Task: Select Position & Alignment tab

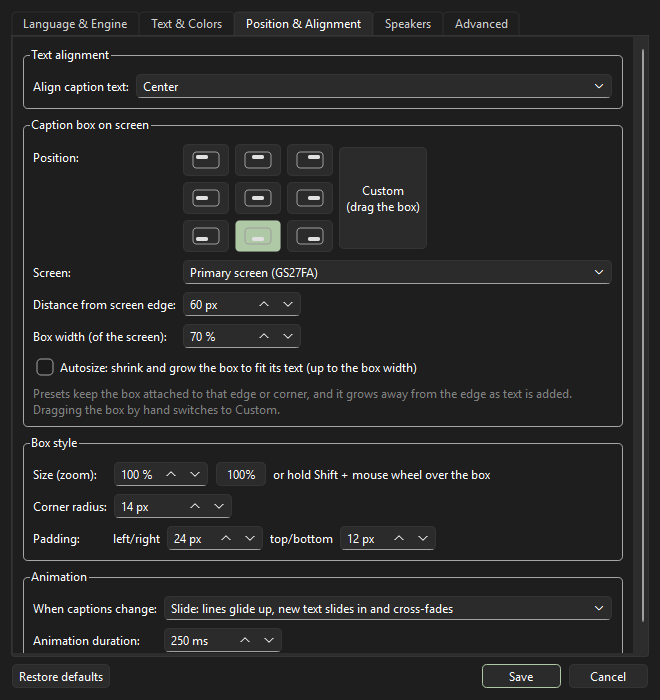Action: pos(303,24)
